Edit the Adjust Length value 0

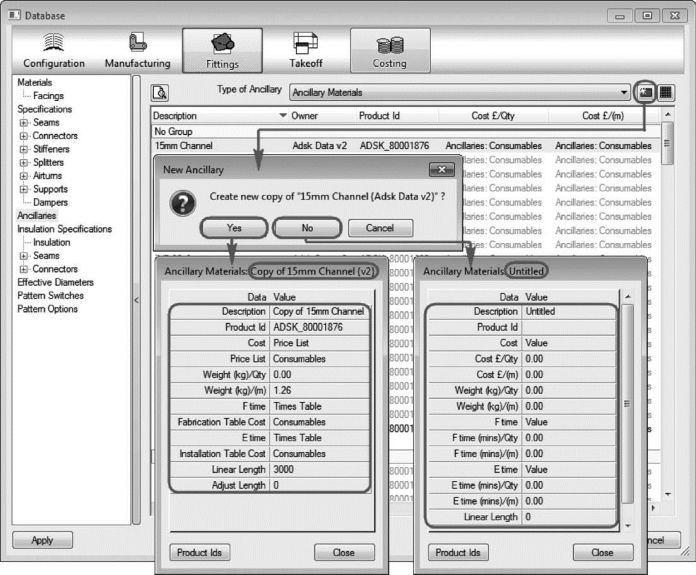point(320,485)
